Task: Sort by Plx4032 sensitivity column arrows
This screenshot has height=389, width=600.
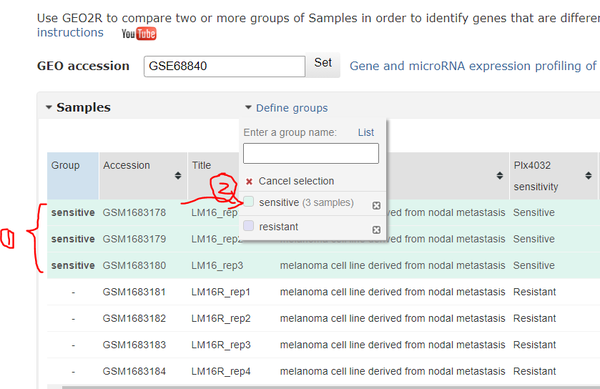Action: pyautogui.click(x=588, y=176)
